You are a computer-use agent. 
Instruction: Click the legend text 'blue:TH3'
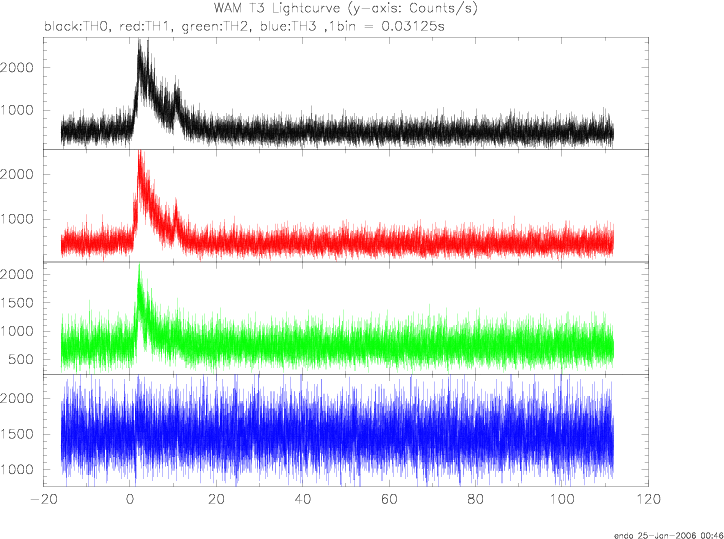288,26
